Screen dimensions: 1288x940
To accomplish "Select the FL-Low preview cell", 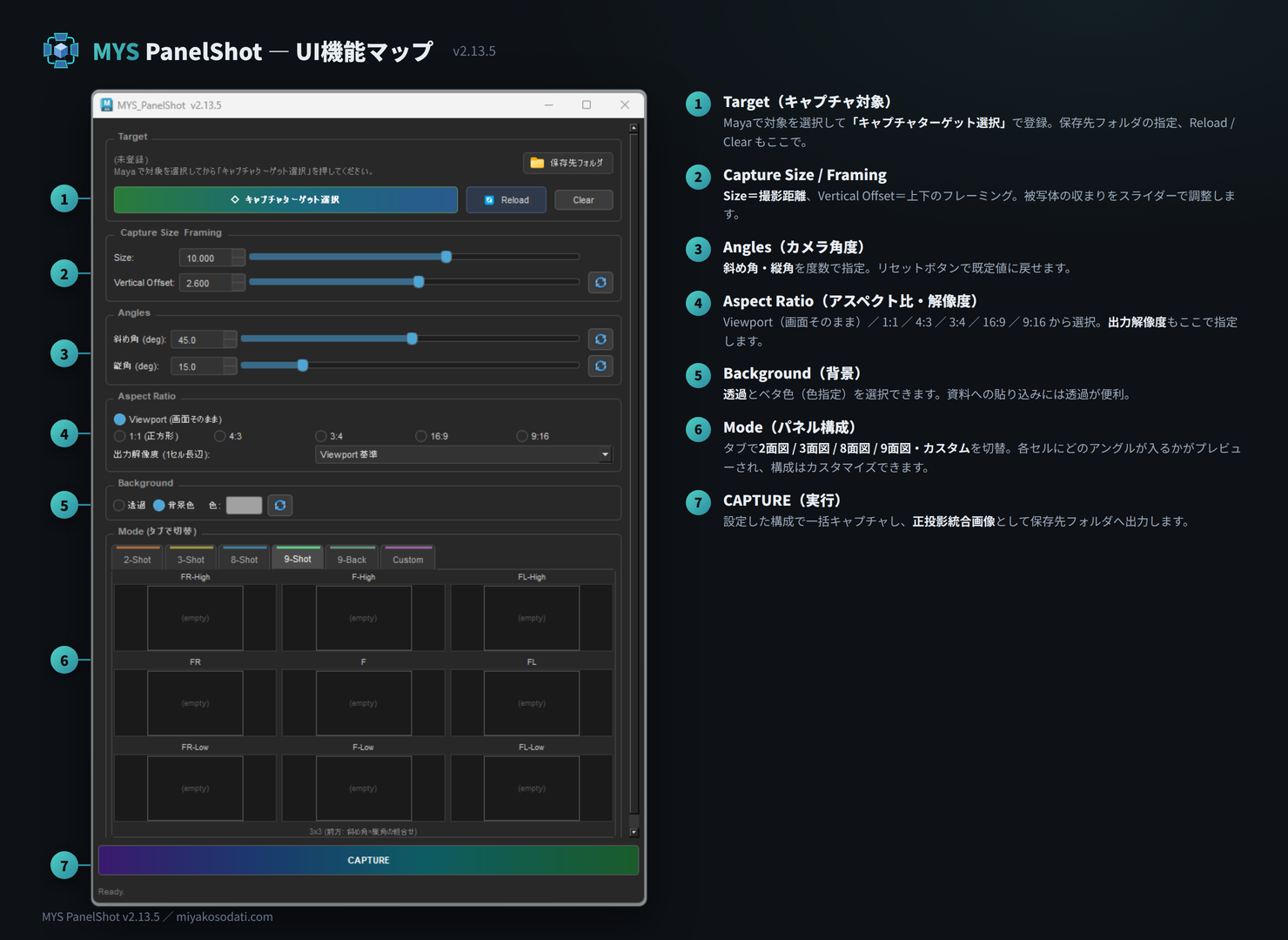I will pos(532,789).
